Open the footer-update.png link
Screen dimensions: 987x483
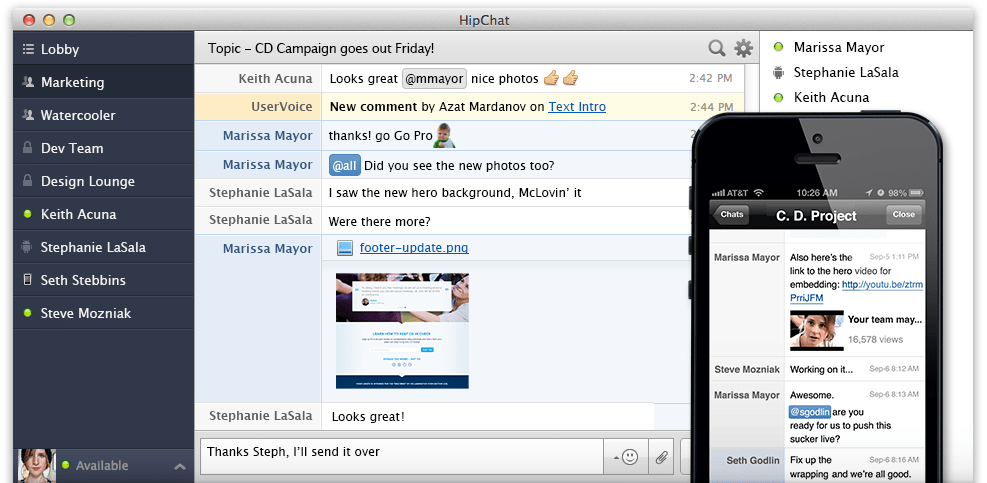coord(414,248)
